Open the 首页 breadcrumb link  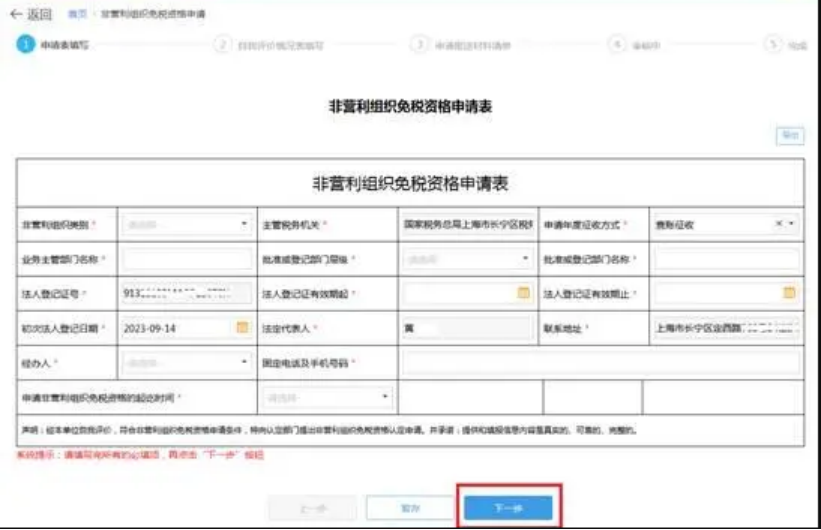click(x=77, y=14)
